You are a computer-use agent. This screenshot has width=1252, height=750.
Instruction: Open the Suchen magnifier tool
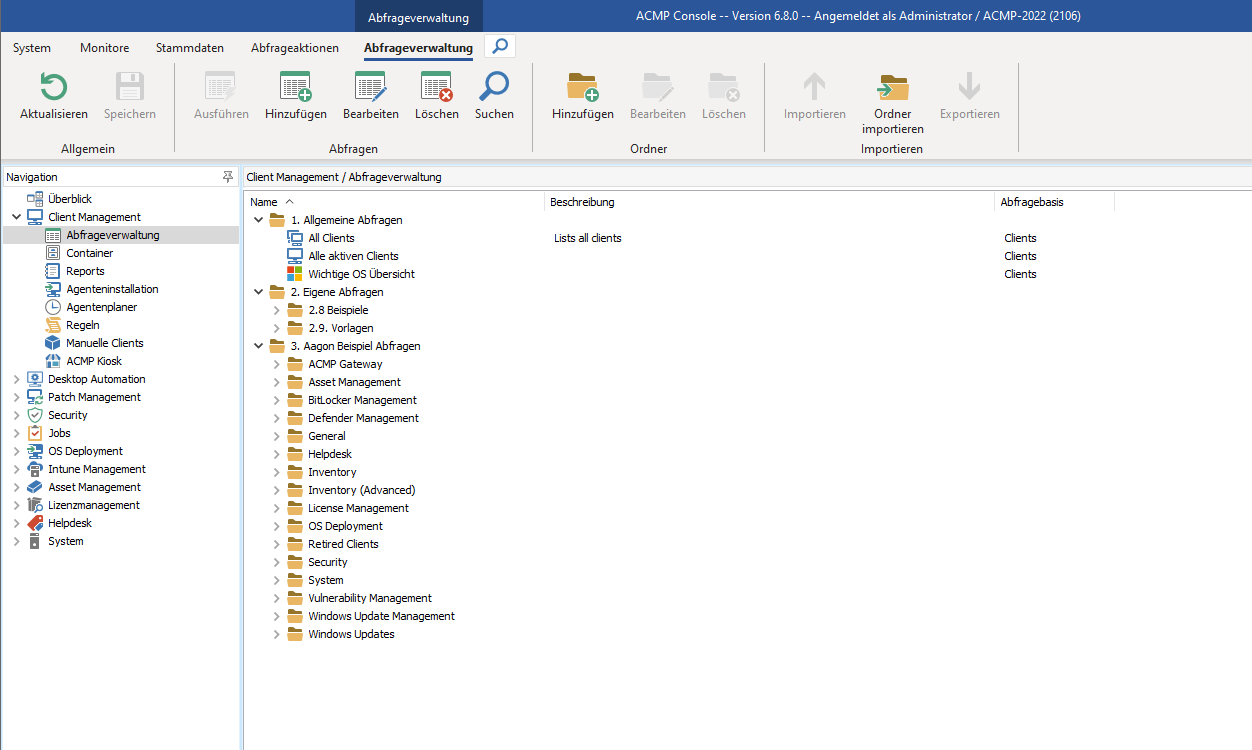click(494, 88)
